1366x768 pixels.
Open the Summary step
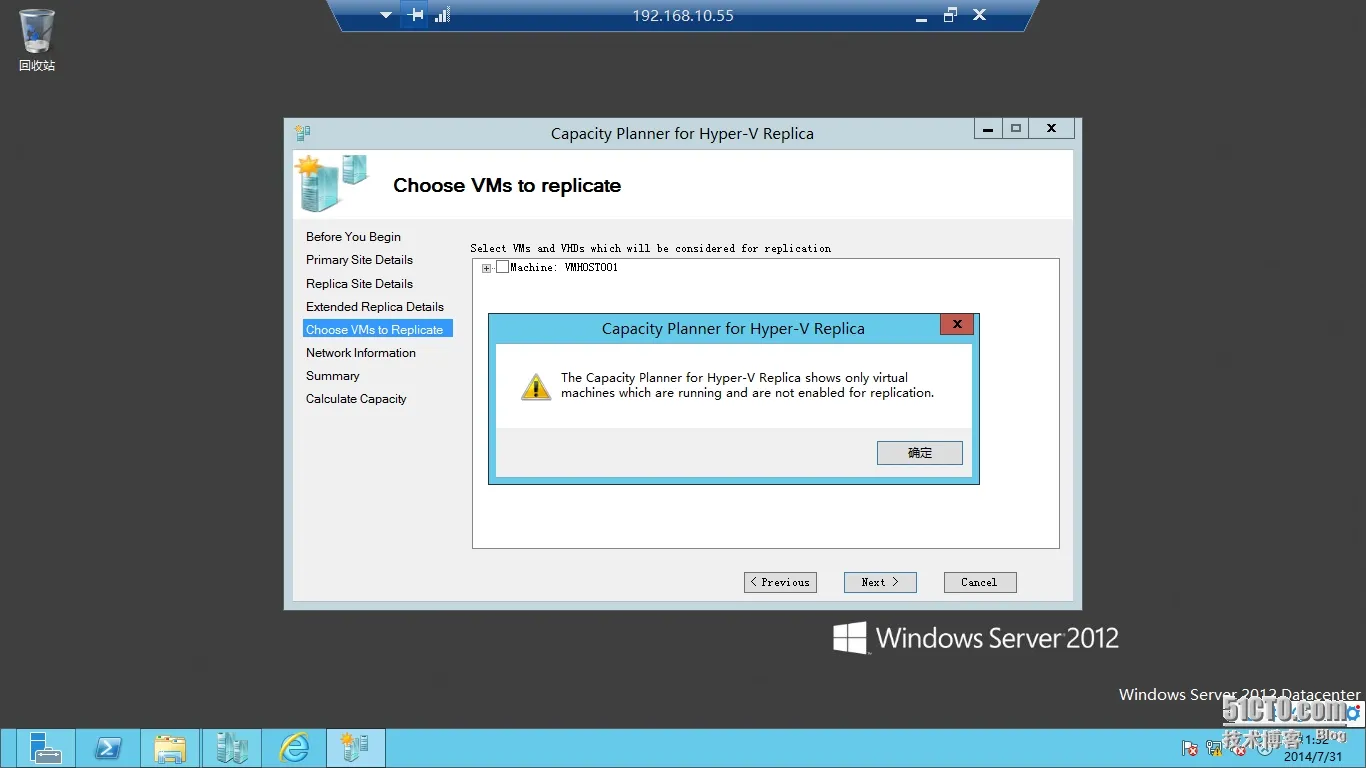(333, 376)
